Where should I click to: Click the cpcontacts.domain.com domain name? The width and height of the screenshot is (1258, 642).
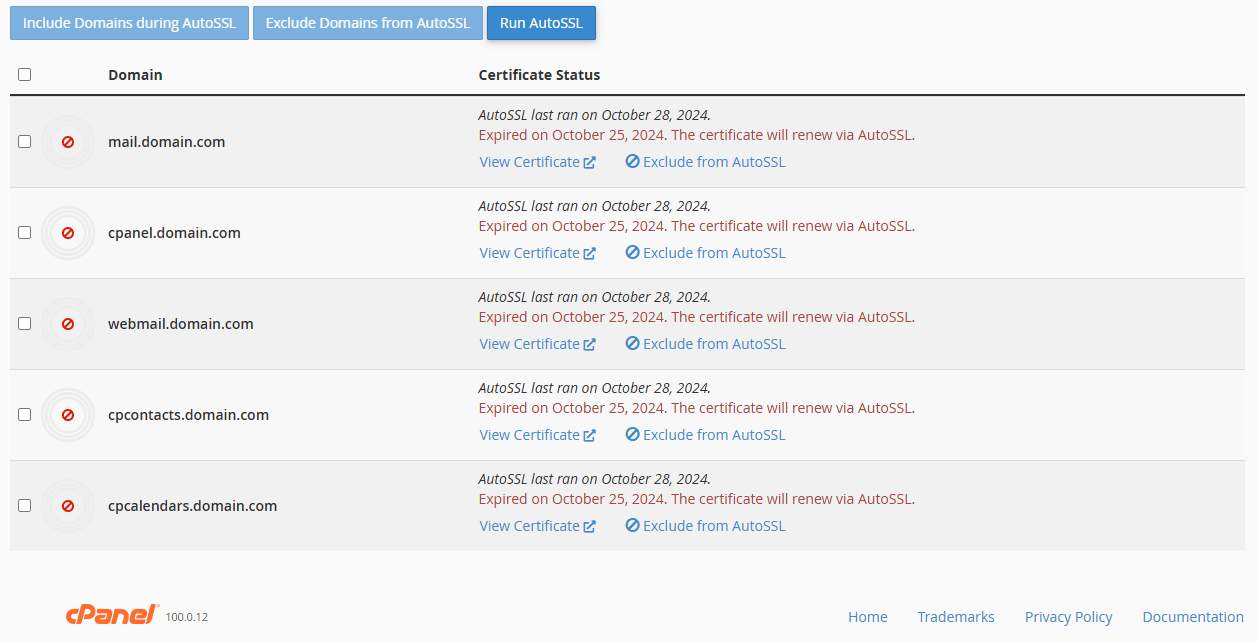point(188,415)
